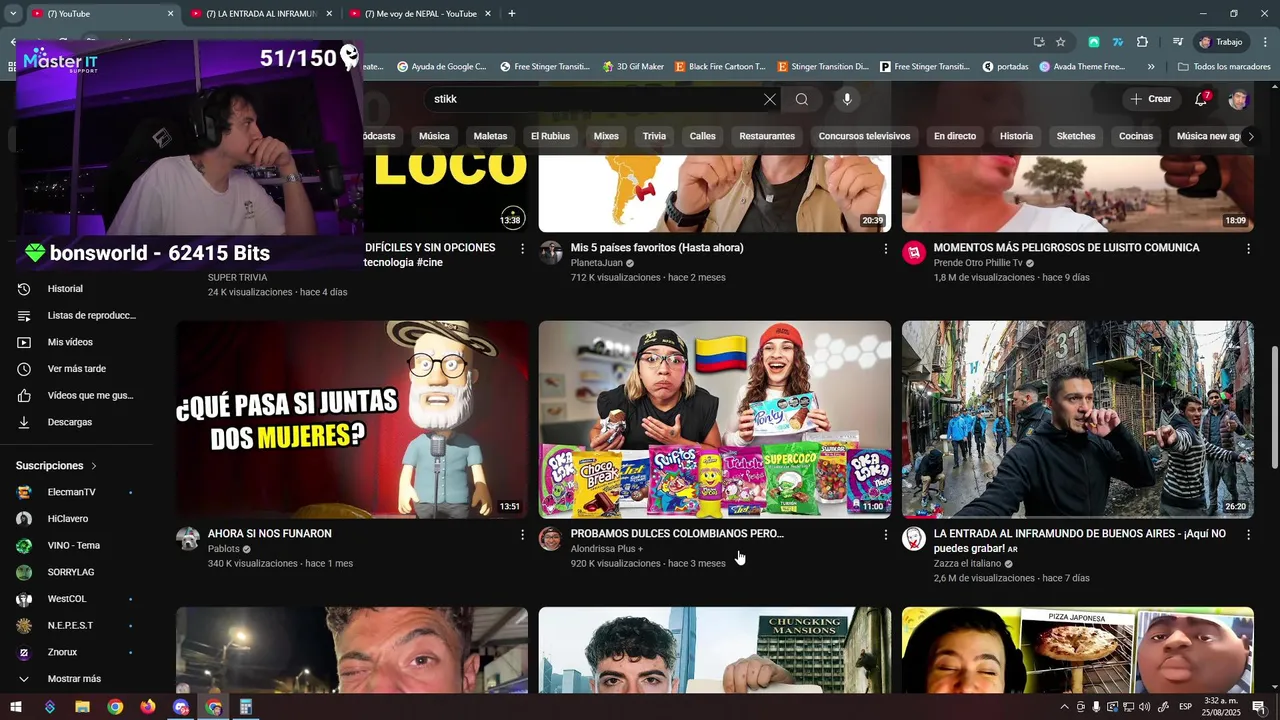Select the Restaurantes filter chip
The image size is (1280, 720).
pos(767,136)
